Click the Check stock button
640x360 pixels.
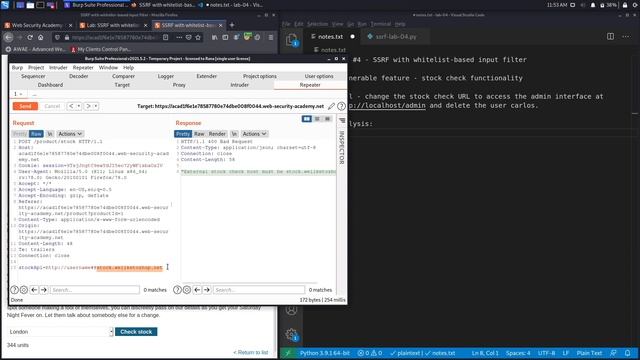(136, 332)
